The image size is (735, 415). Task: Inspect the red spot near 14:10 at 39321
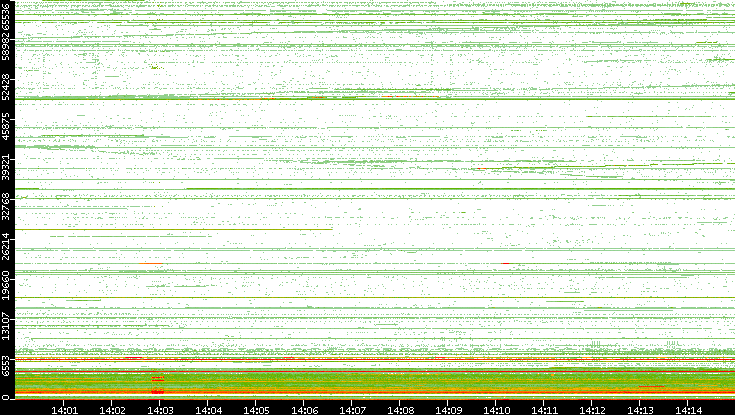pyautogui.click(x=482, y=168)
